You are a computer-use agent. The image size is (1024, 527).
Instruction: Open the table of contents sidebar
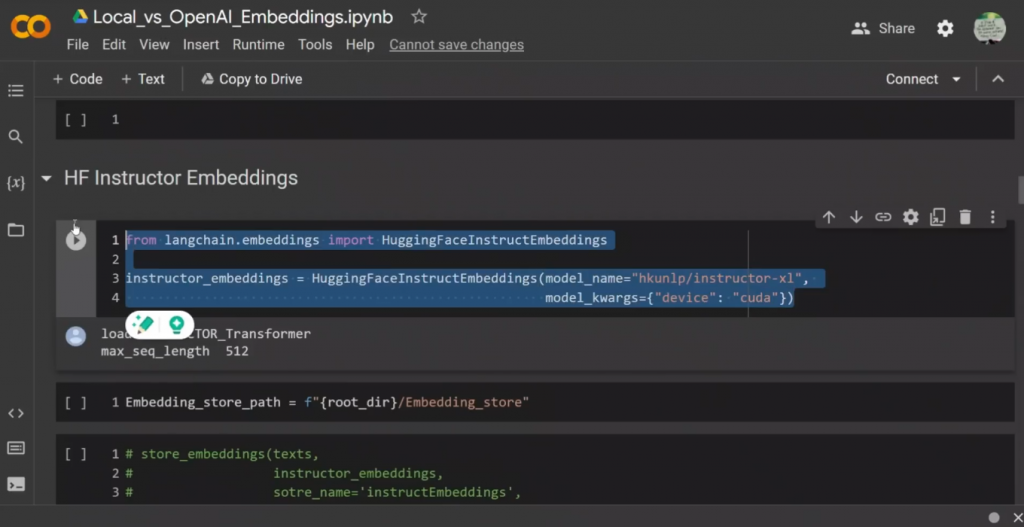coord(15,91)
